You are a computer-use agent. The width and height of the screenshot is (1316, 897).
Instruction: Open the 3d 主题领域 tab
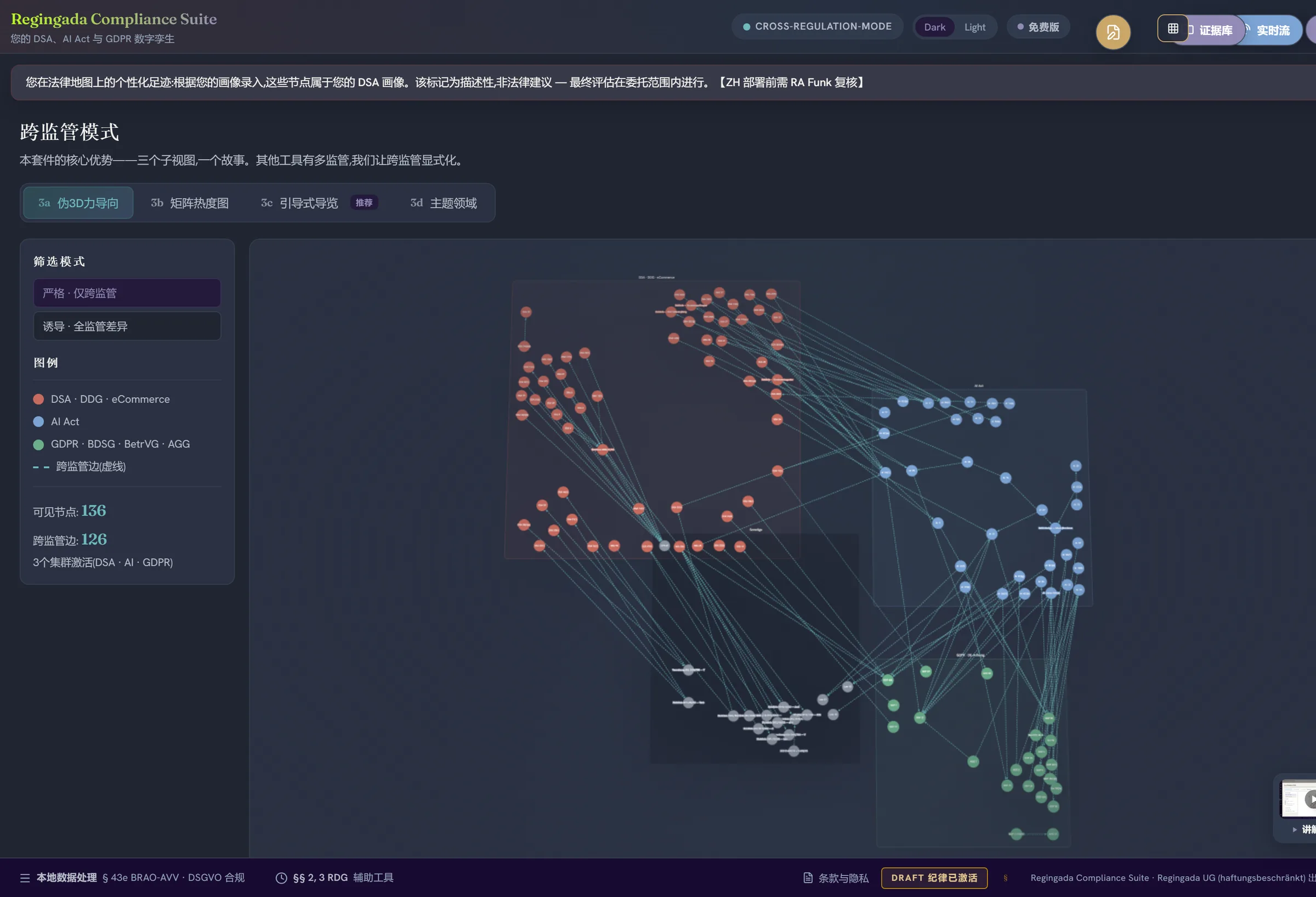pos(444,203)
